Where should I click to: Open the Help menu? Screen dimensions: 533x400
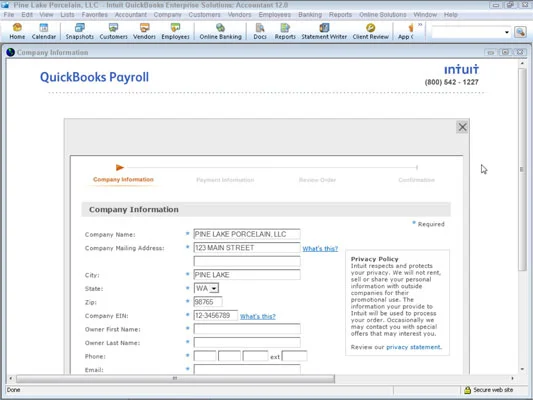click(451, 15)
